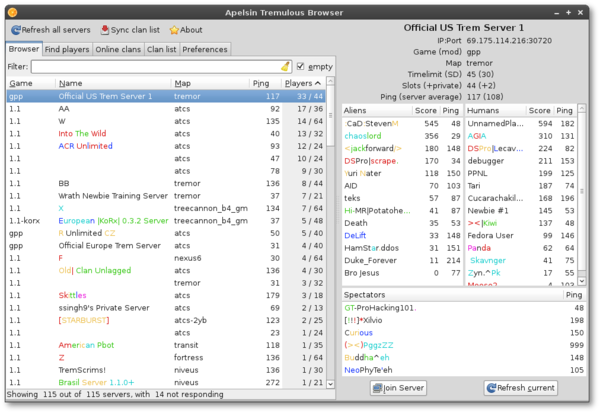Image resolution: width=600 pixels, height=413 pixels.
Task: Select the [STARBURST] server row
Action: click(166, 320)
